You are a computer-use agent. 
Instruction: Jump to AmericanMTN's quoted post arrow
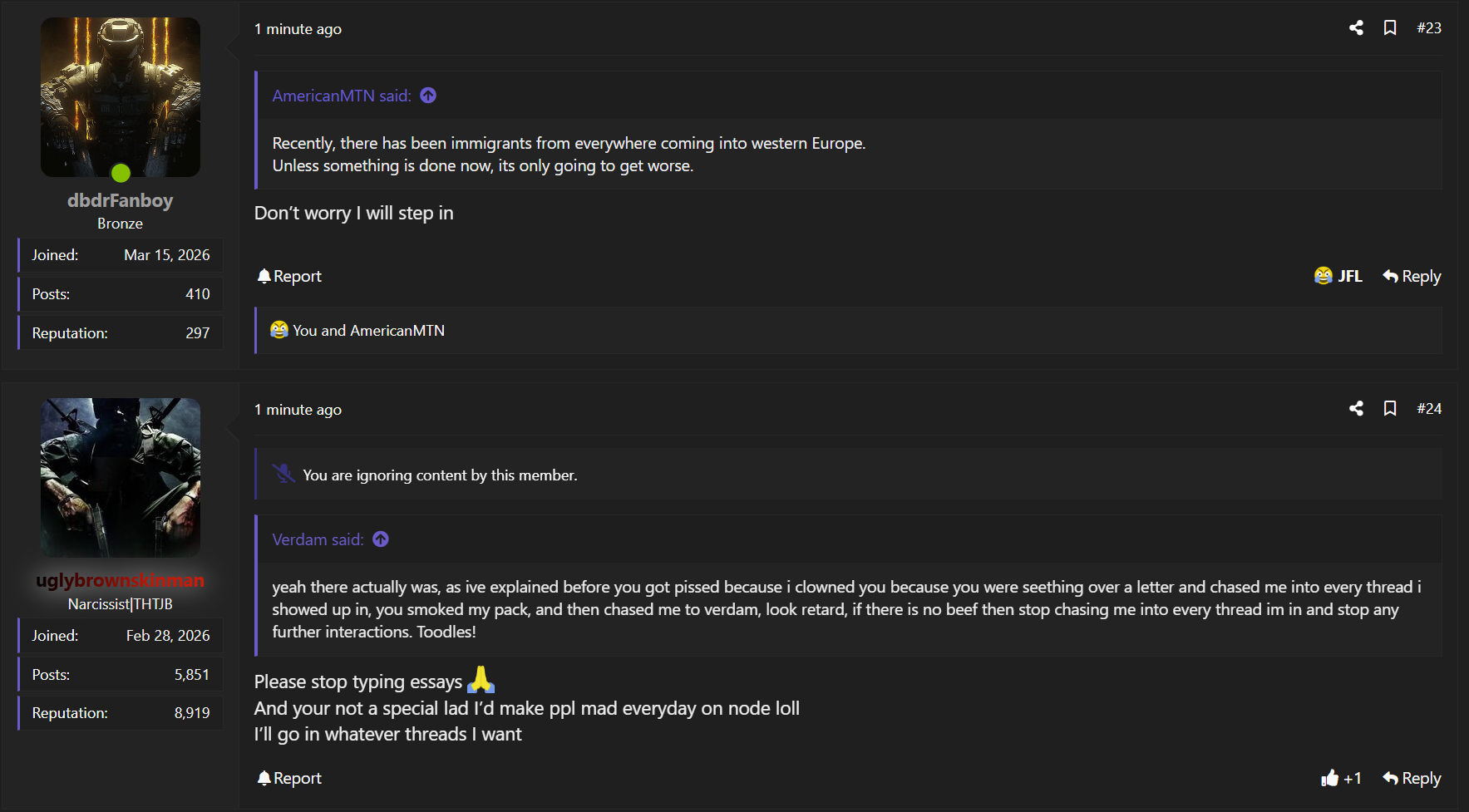(428, 96)
